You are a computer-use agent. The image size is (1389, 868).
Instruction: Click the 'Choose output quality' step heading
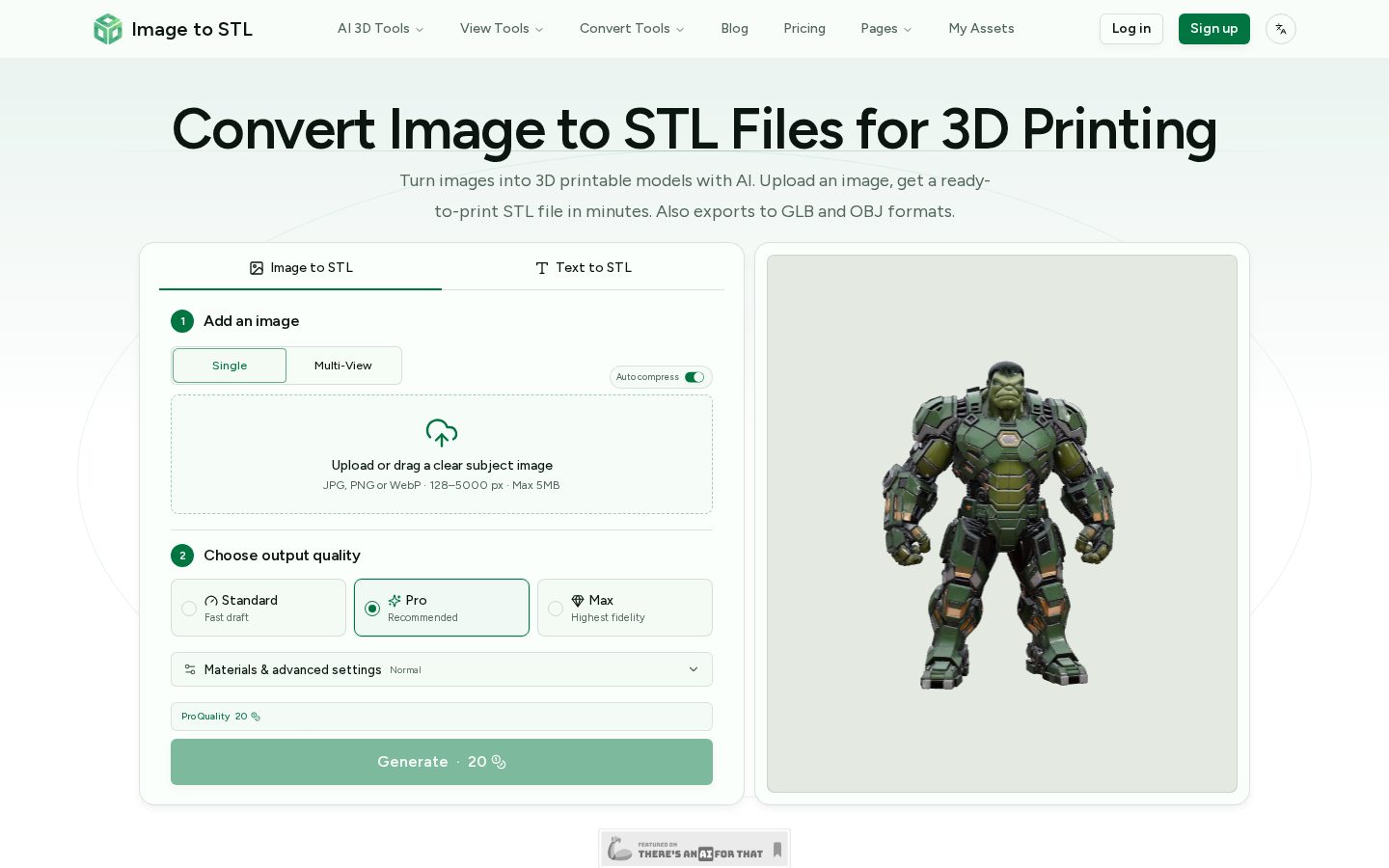tap(282, 556)
